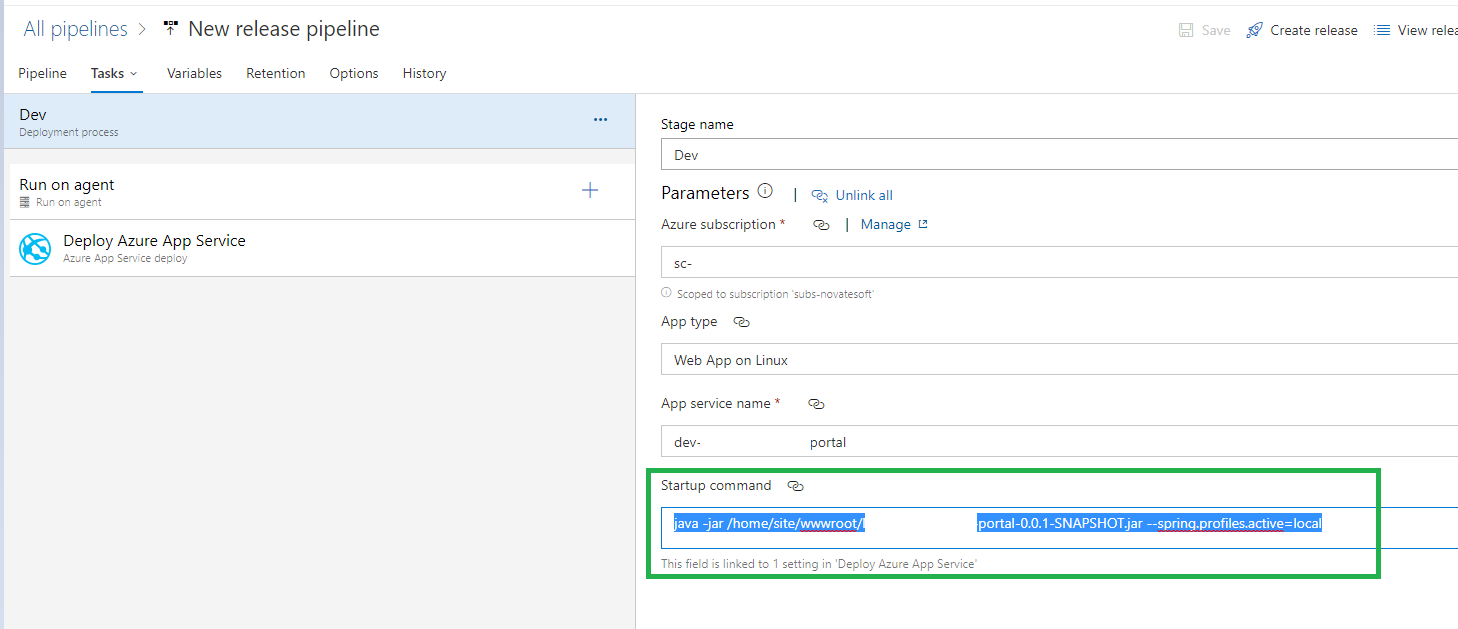This screenshot has height=629, width=1458.
Task: Click the Parameters heading
Action: 705,192
